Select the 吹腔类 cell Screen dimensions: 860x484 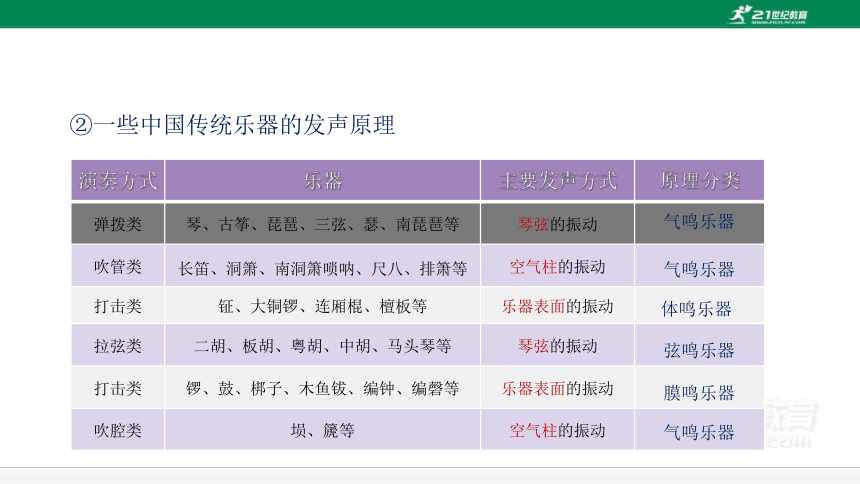[x=118, y=430]
